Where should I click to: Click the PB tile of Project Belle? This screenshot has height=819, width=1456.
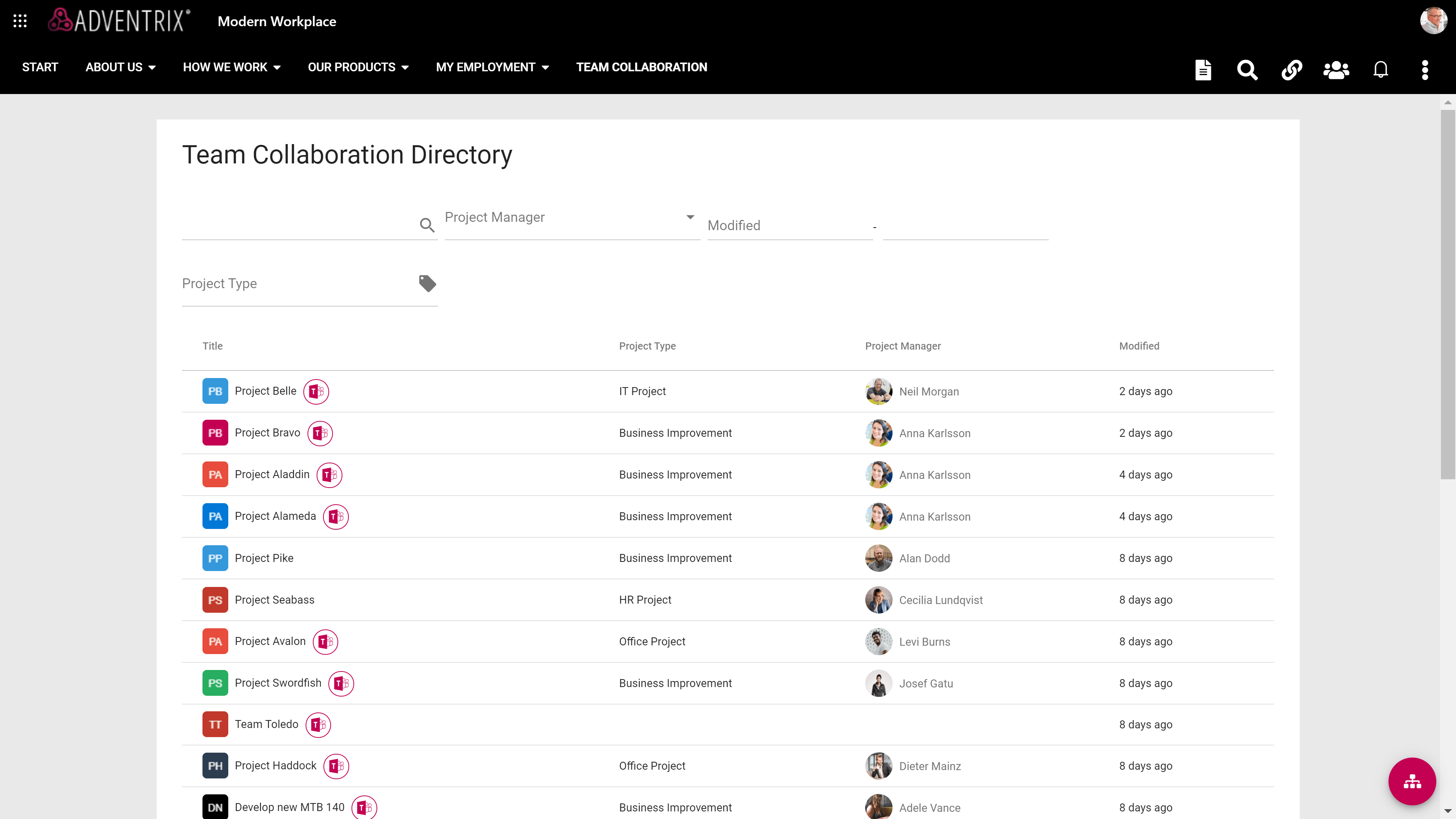215,391
